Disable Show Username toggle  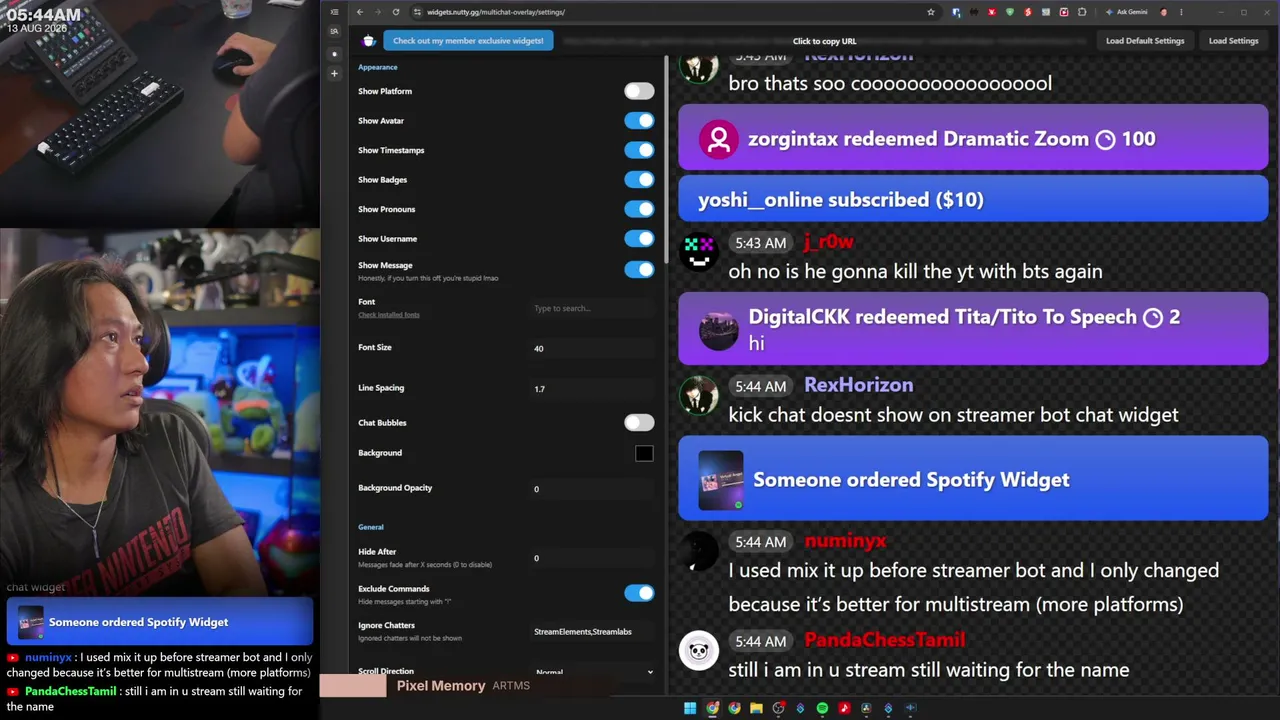tap(639, 239)
